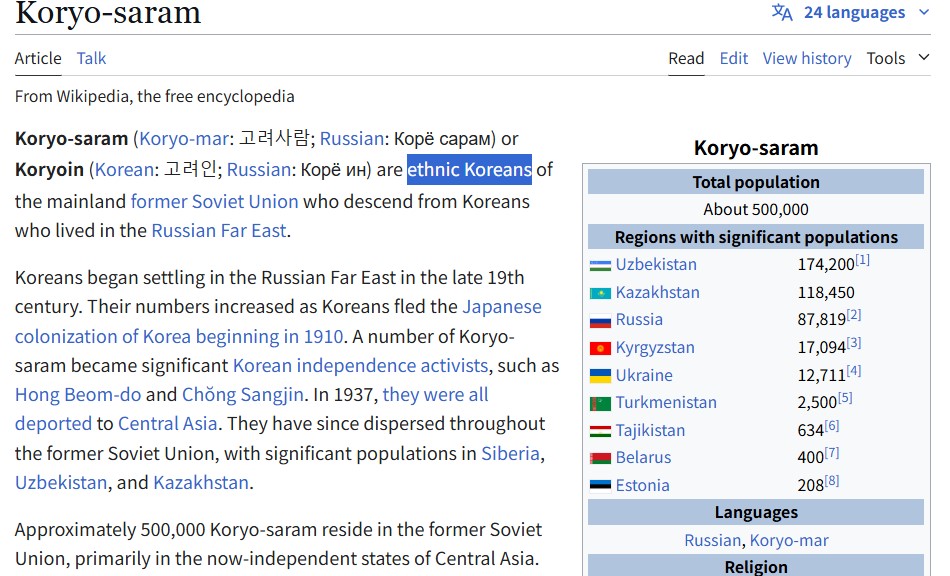The width and height of the screenshot is (950, 576).
Task: Click the highlighted ethnic Koreans link
Action: tap(470, 170)
